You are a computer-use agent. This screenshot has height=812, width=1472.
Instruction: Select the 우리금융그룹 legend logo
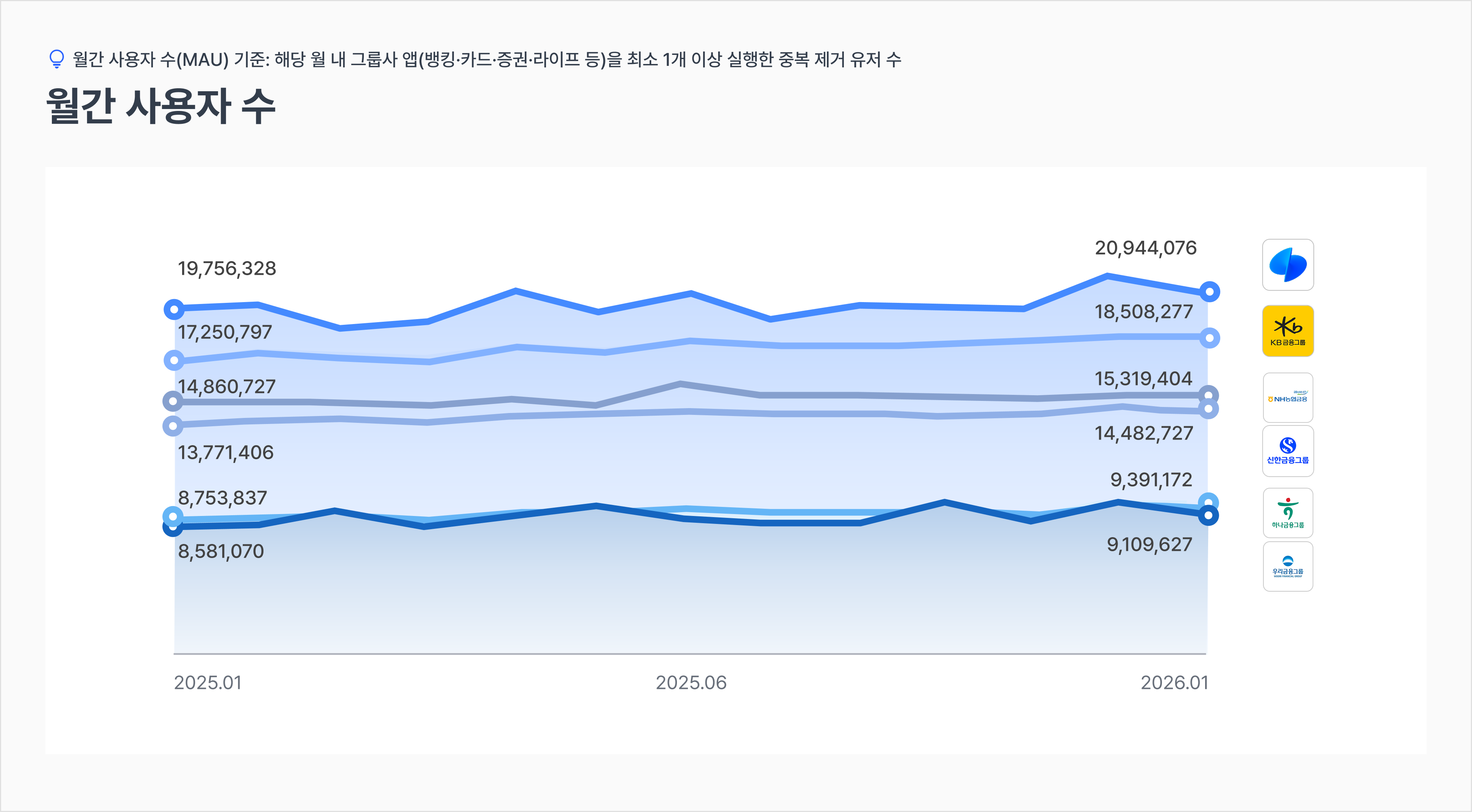[x=1287, y=566]
